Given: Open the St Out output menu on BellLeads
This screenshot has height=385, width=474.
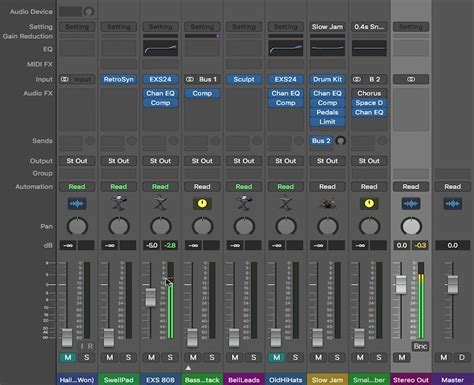Looking at the screenshot, I should [x=244, y=161].
